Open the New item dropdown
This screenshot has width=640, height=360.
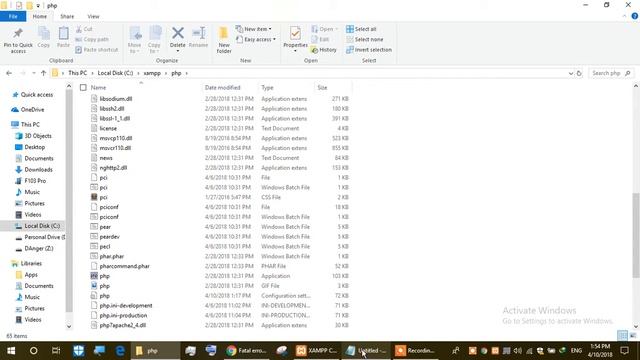tap(253, 29)
